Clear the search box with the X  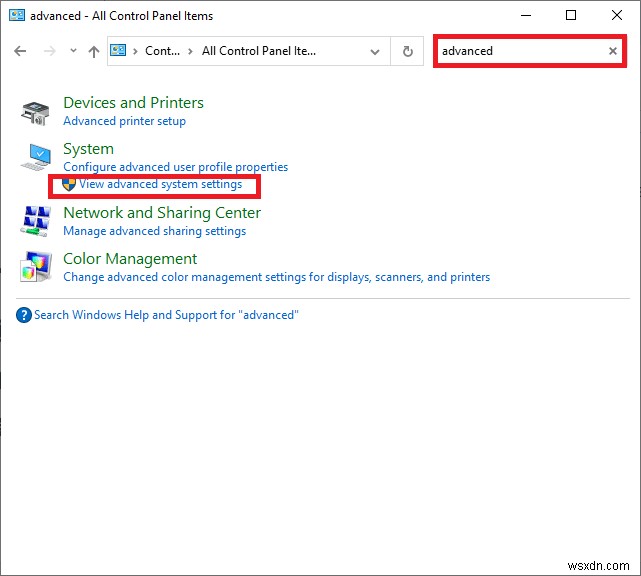[x=613, y=51]
